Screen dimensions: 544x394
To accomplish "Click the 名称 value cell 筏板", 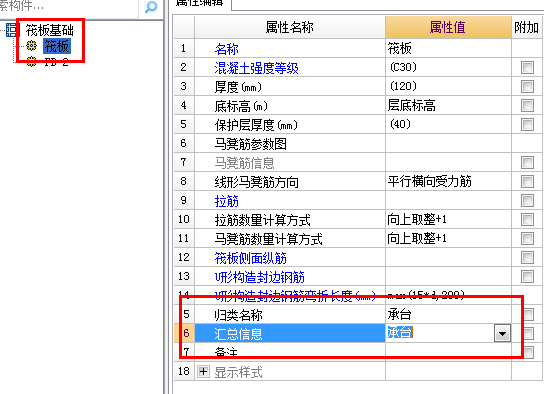I will (448, 48).
